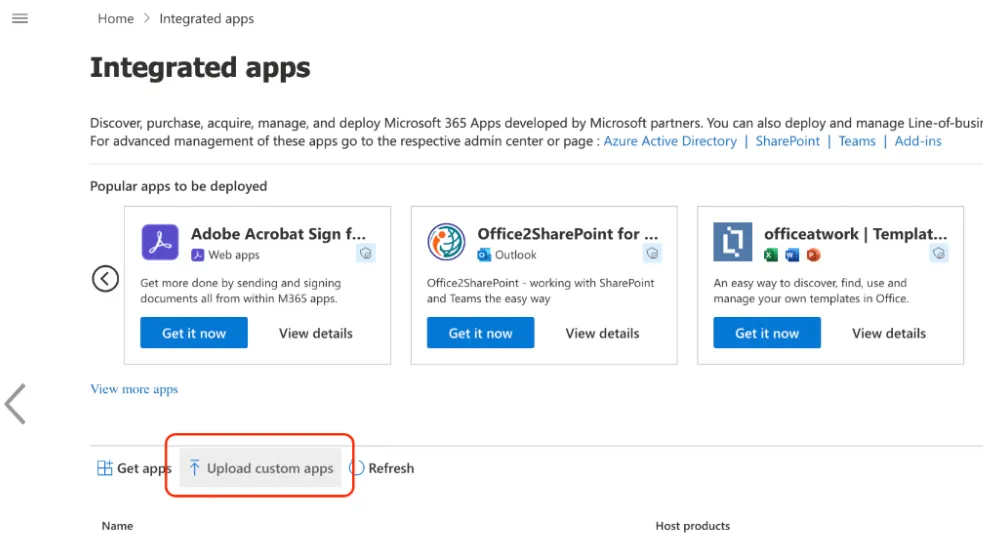The height and width of the screenshot is (534, 983).
Task: Click the large left chevron arrow
Action: coord(15,404)
